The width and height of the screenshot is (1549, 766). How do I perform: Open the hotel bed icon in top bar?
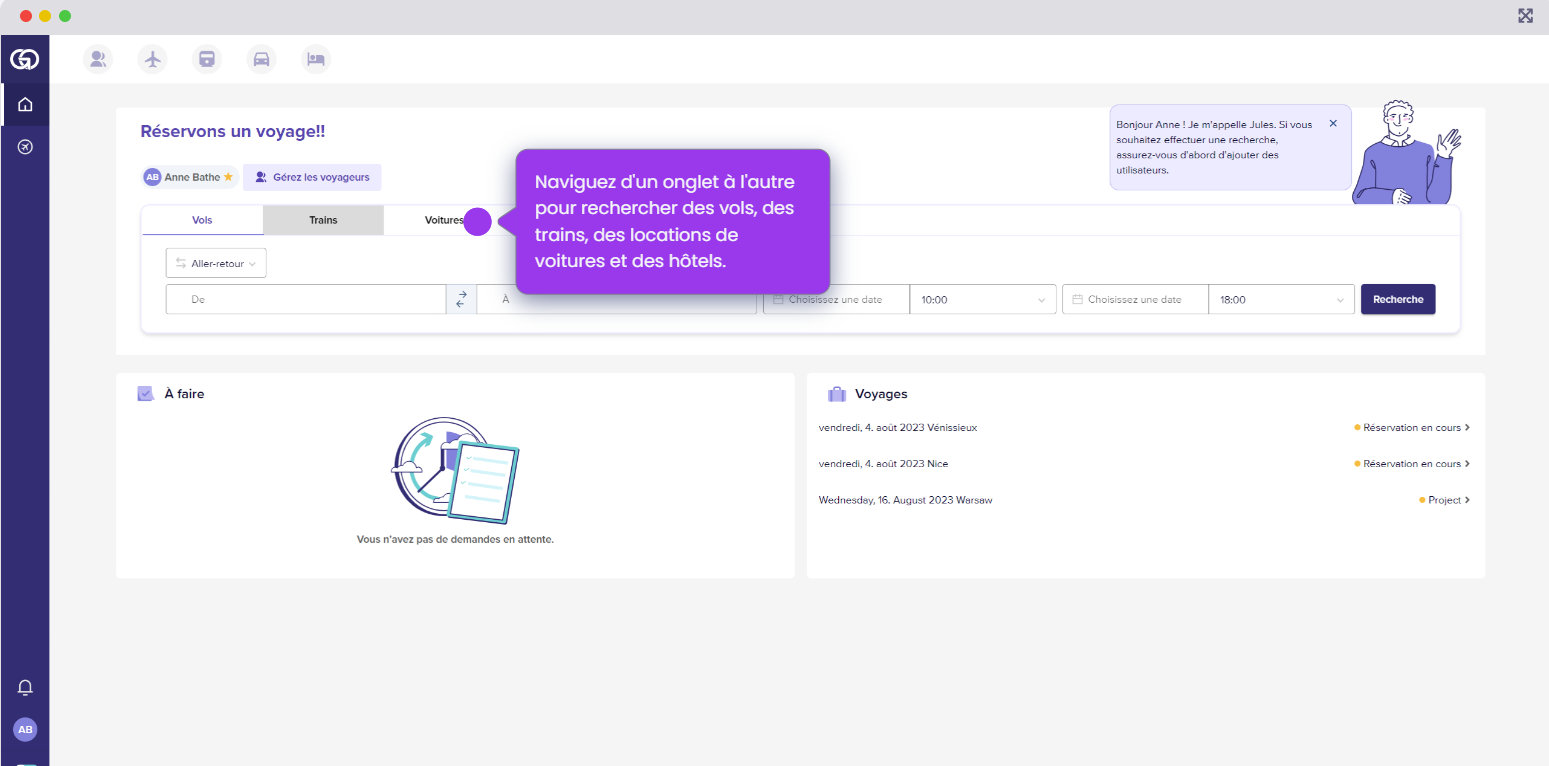(316, 59)
